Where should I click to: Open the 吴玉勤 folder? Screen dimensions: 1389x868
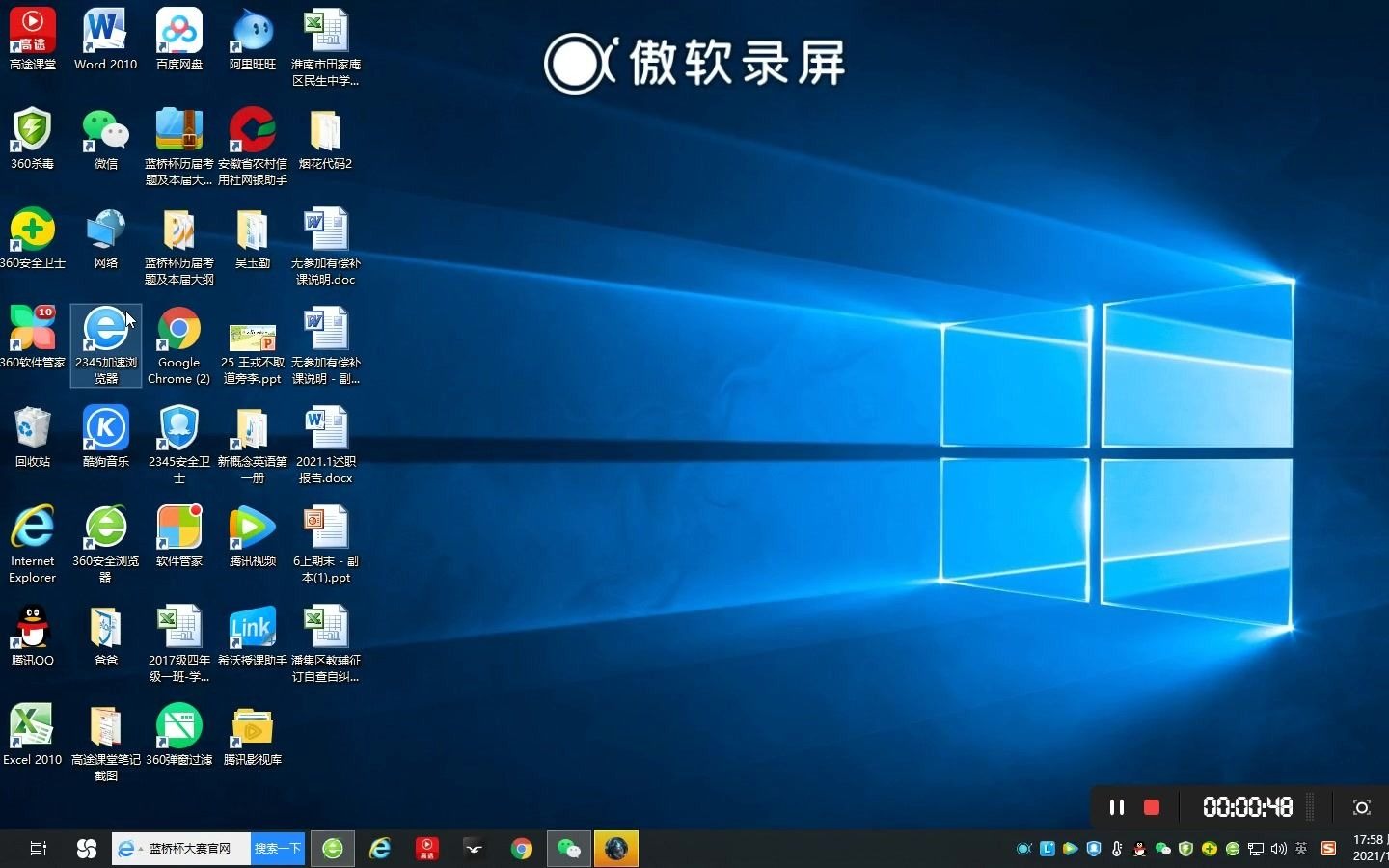253,238
